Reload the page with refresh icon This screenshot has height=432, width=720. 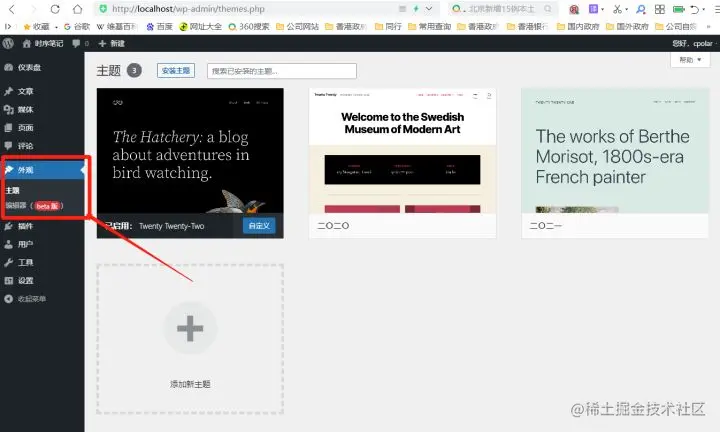[x=55, y=9]
